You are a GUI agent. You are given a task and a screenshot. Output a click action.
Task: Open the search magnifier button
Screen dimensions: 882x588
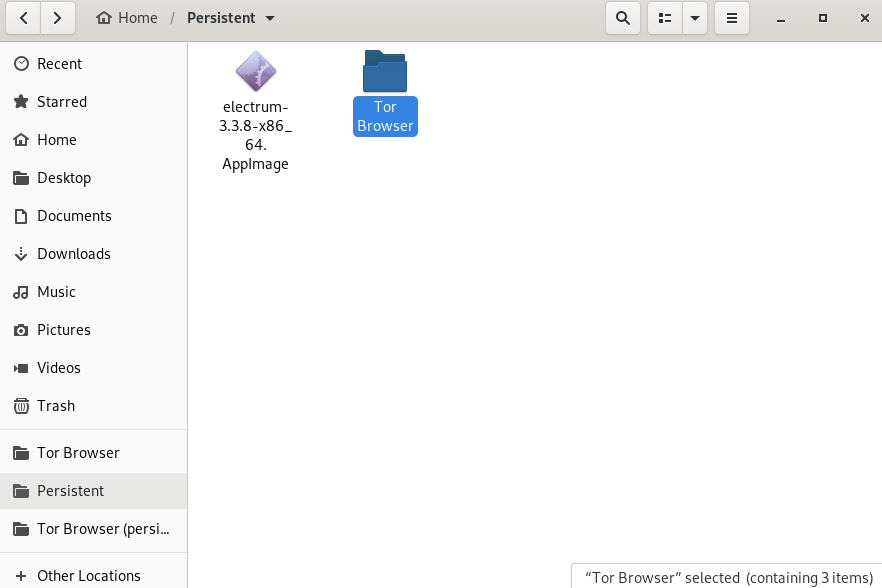[623, 18]
